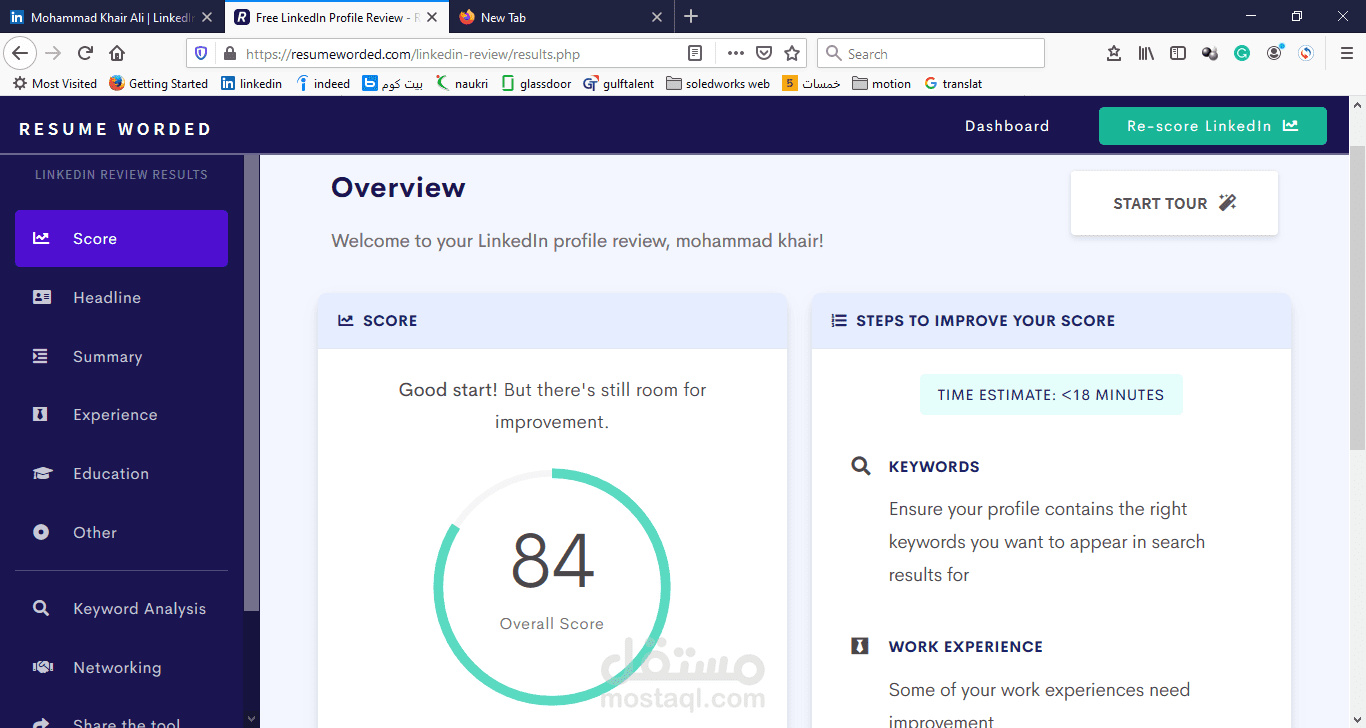
Task: Open Keyword Analysis in sidebar
Action: point(121,608)
